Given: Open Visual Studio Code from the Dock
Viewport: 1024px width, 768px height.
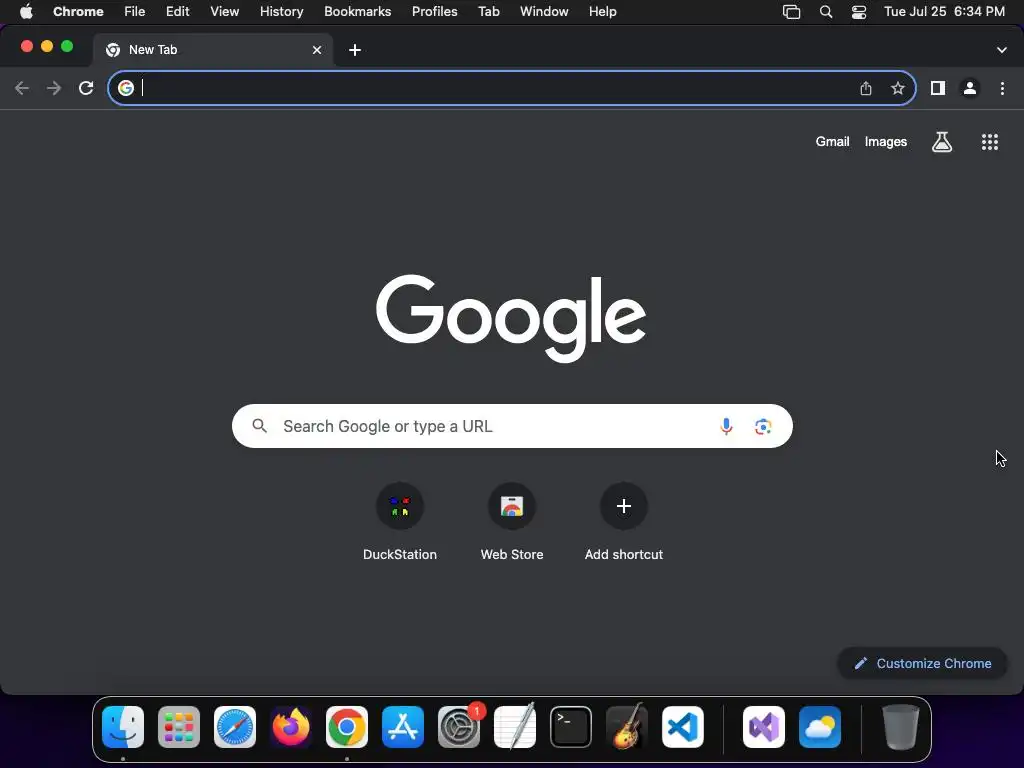Looking at the screenshot, I should pyautogui.click(x=683, y=727).
